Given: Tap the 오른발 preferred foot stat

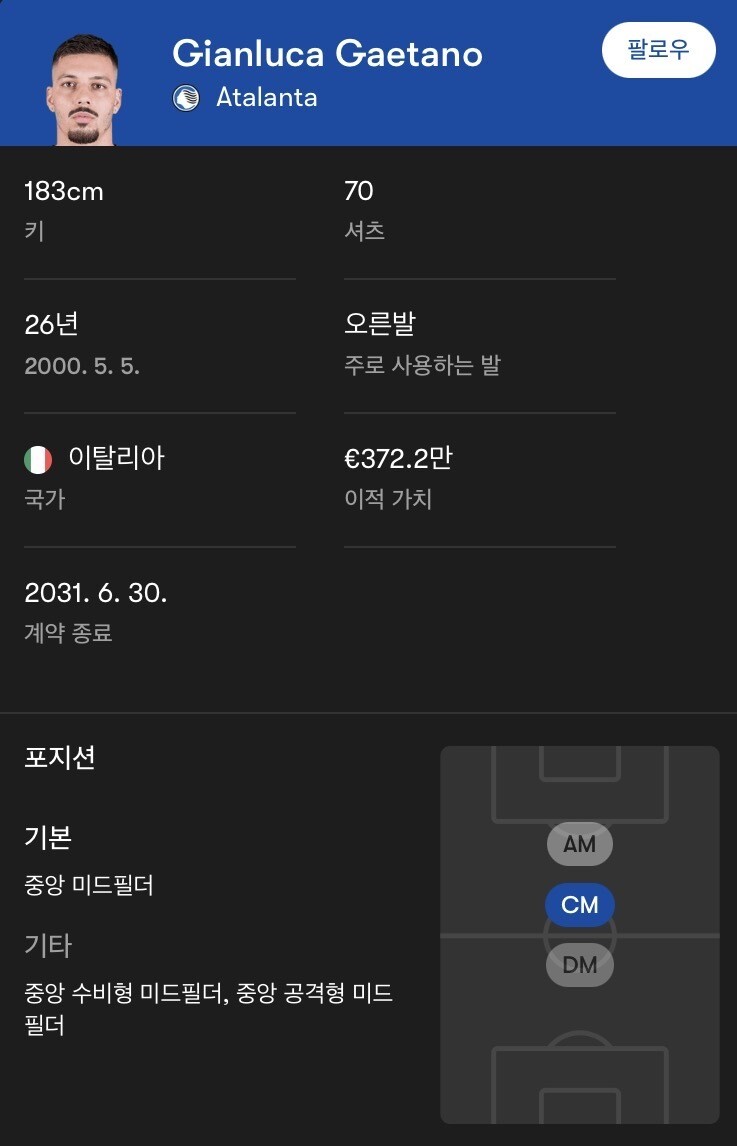Looking at the screenshot, I should coord(379,325).
